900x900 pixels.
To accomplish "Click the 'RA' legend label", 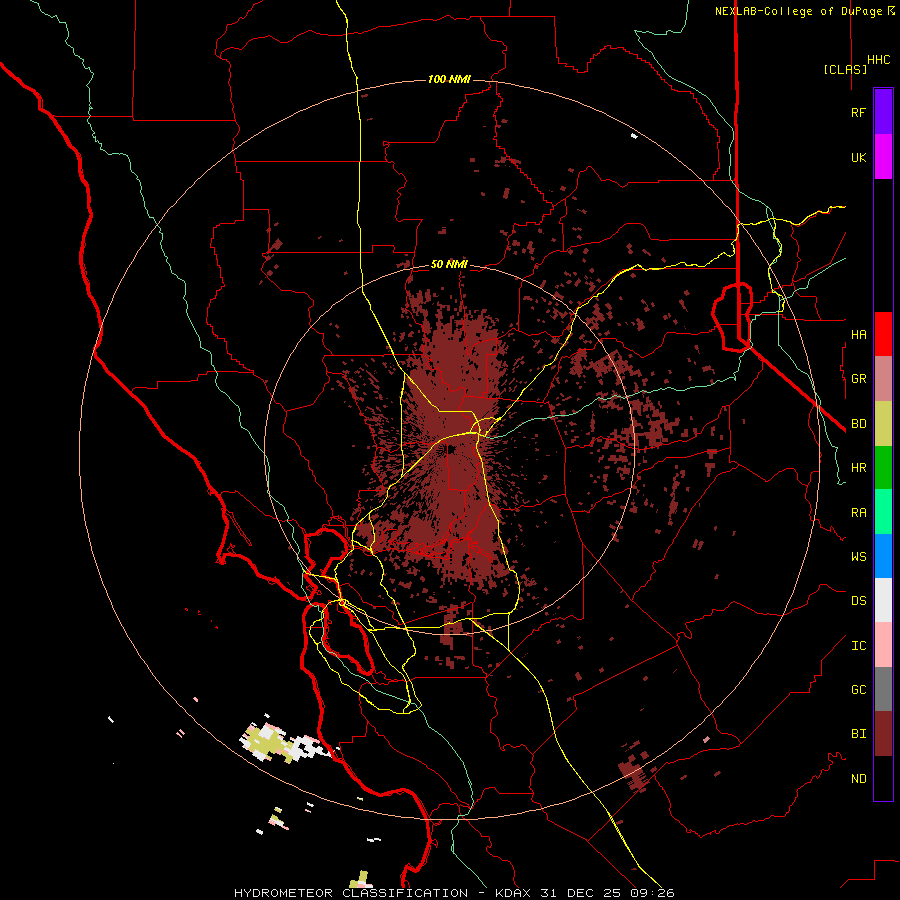I will click(858, 513).
